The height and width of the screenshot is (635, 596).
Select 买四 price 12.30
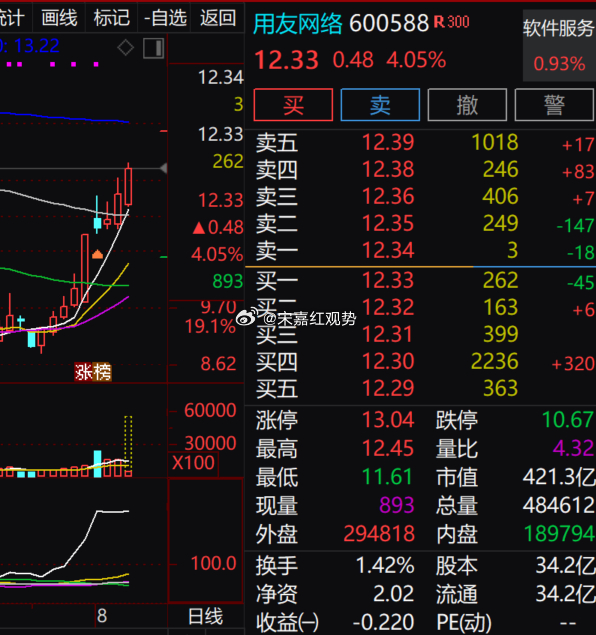388,361
